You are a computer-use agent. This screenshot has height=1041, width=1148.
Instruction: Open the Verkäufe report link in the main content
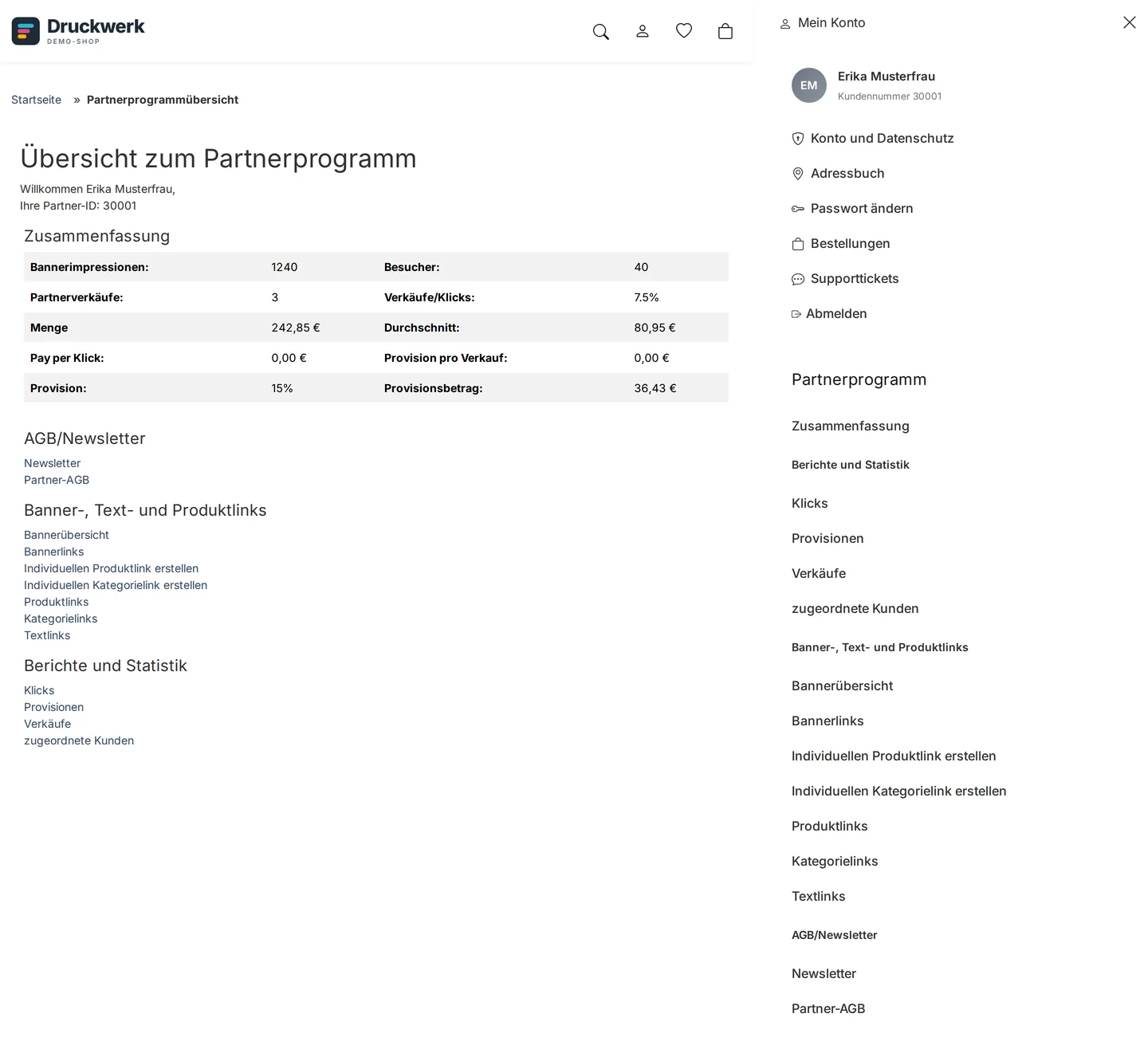pos(47,724)
